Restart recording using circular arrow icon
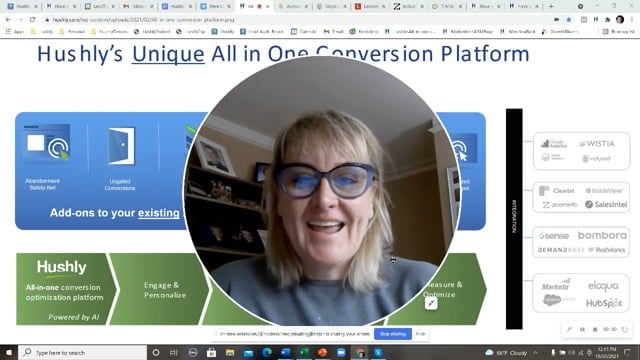The height and width of the screenshot is (360, 640). click(x=624, y=329)
